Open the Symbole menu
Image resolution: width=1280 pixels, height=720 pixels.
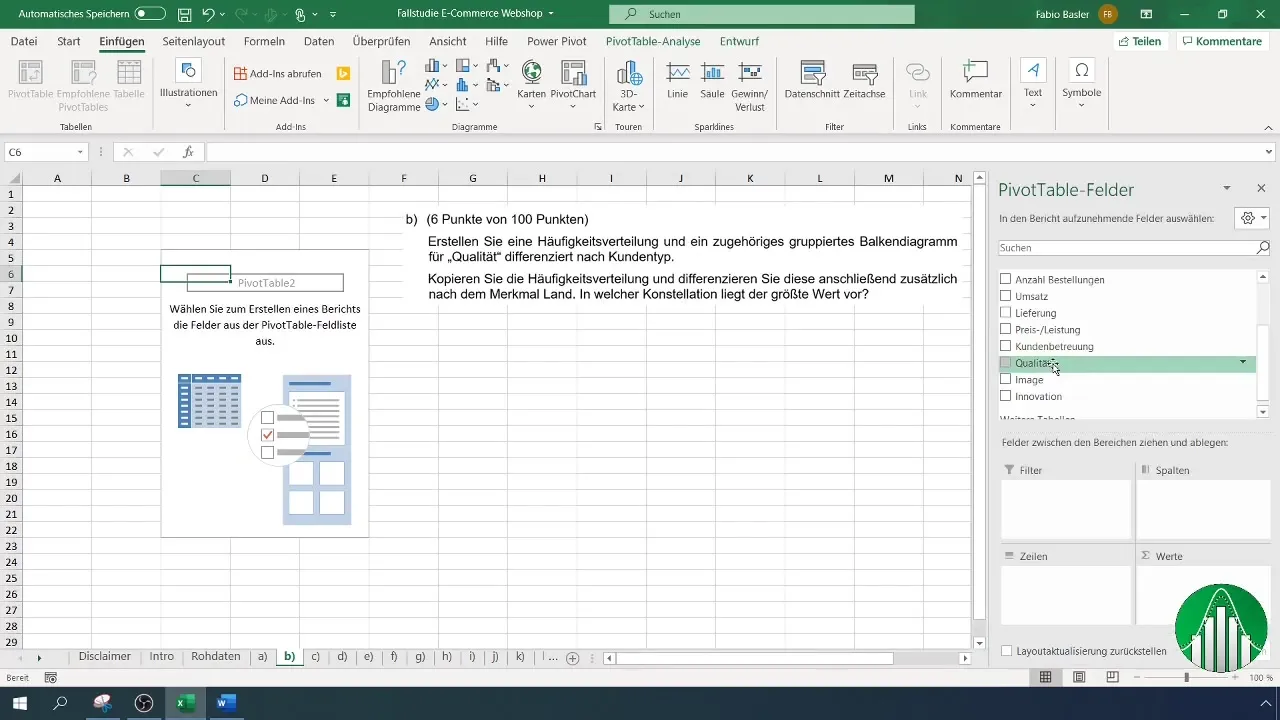pos(1081,85)
